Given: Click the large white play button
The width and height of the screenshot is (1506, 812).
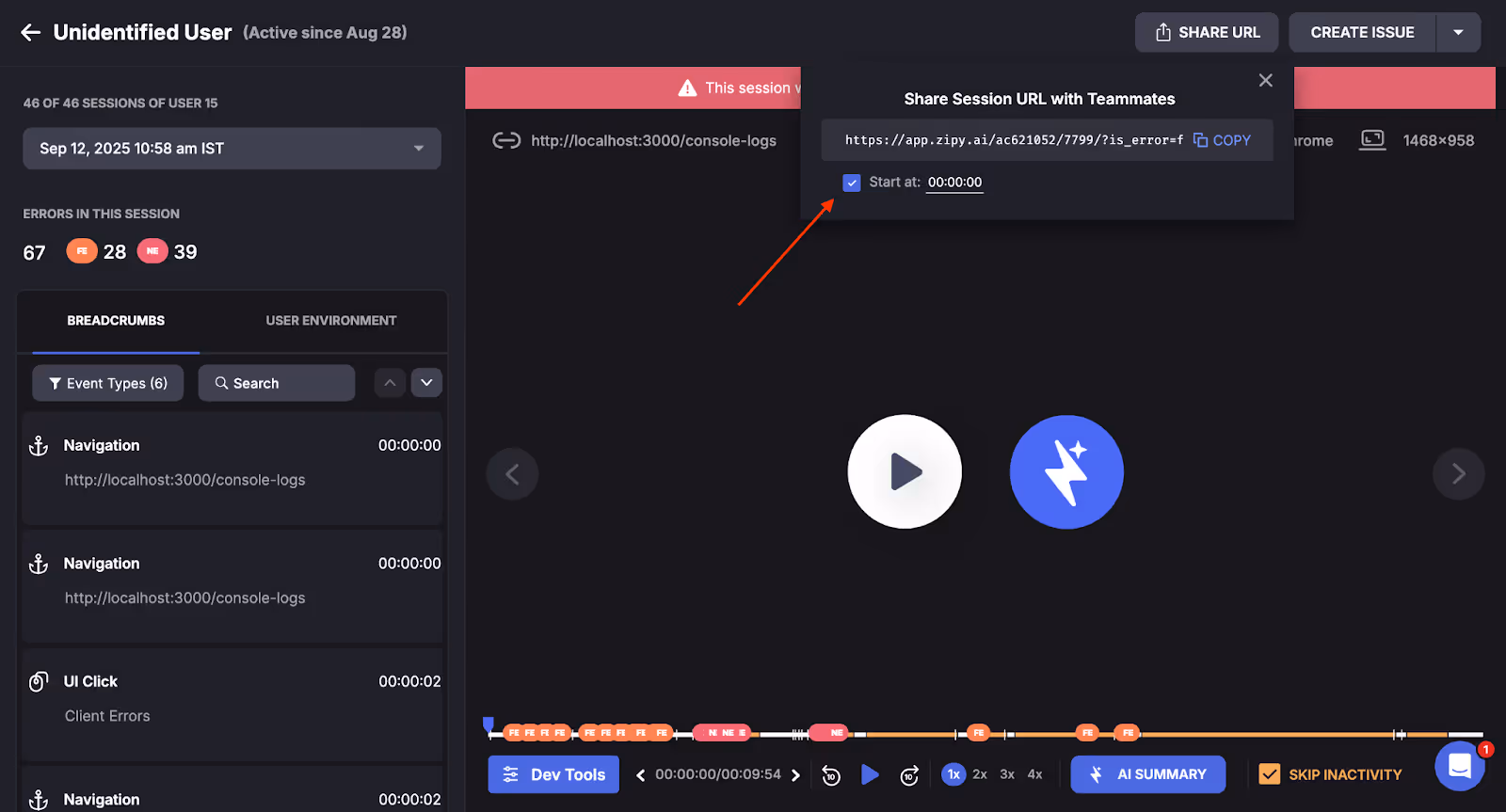Looking at the screenshot, I should [905, 472].
